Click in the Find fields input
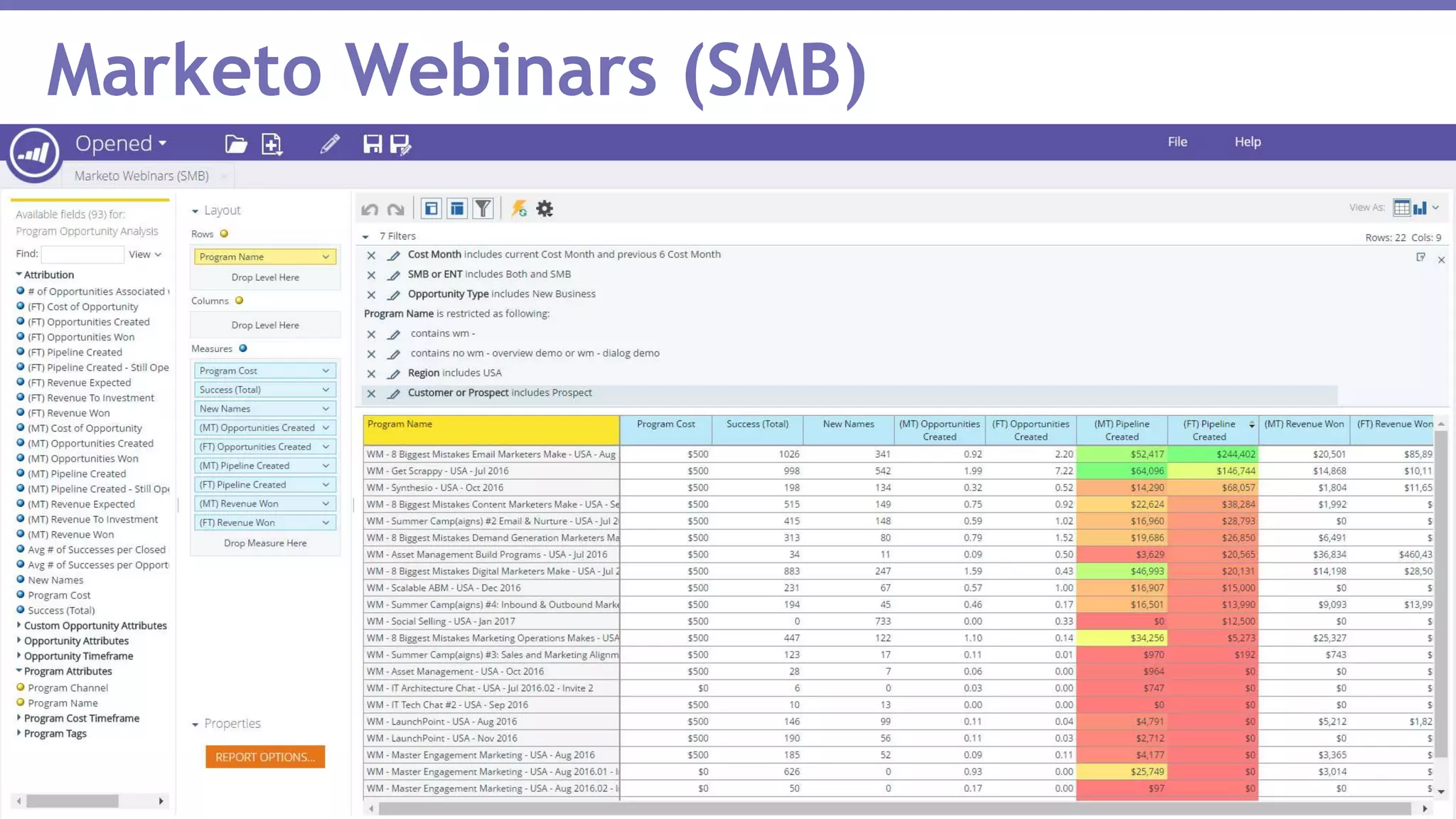This screenshot has width=1456, height=819. pyautogui.click(x=82, y=254)
